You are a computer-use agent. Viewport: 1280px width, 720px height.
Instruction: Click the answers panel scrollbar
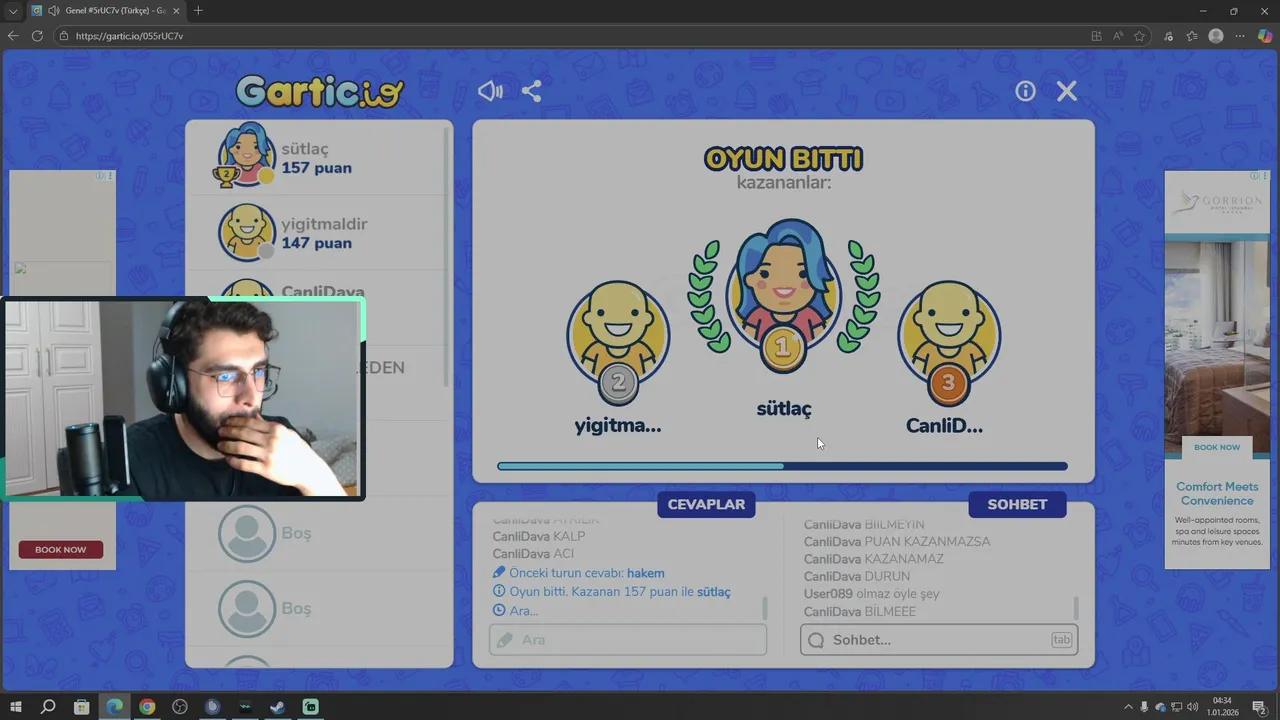[x=765, y=608]
